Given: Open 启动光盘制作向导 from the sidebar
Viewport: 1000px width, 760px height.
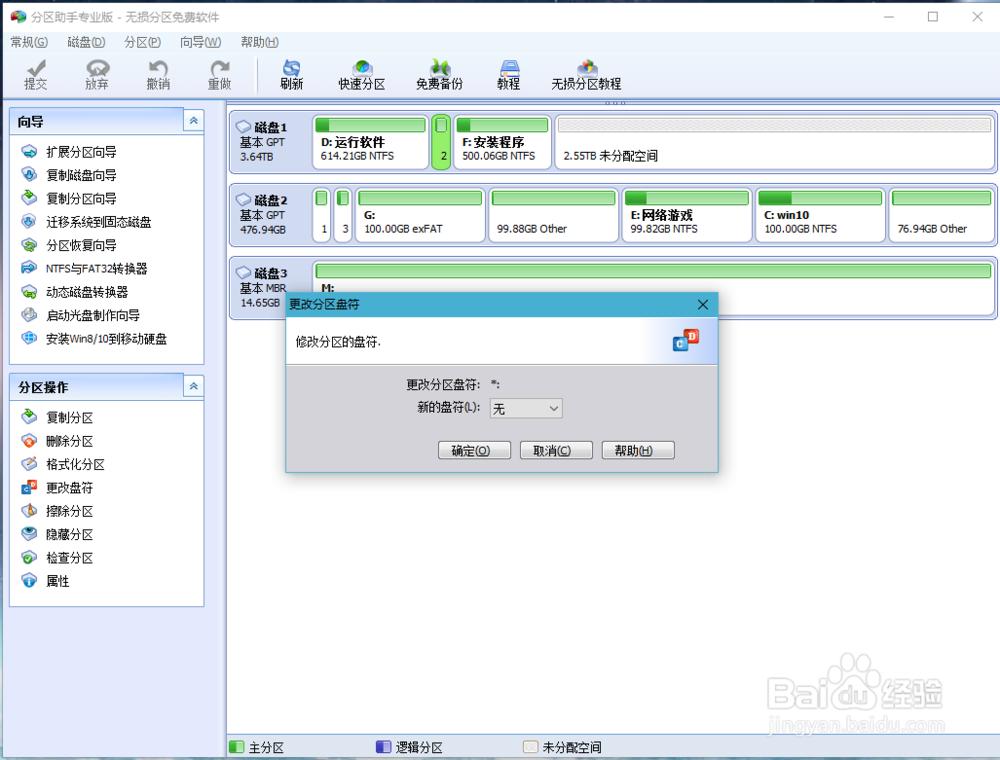Looking at the screenshot, I should click(92, 315).
